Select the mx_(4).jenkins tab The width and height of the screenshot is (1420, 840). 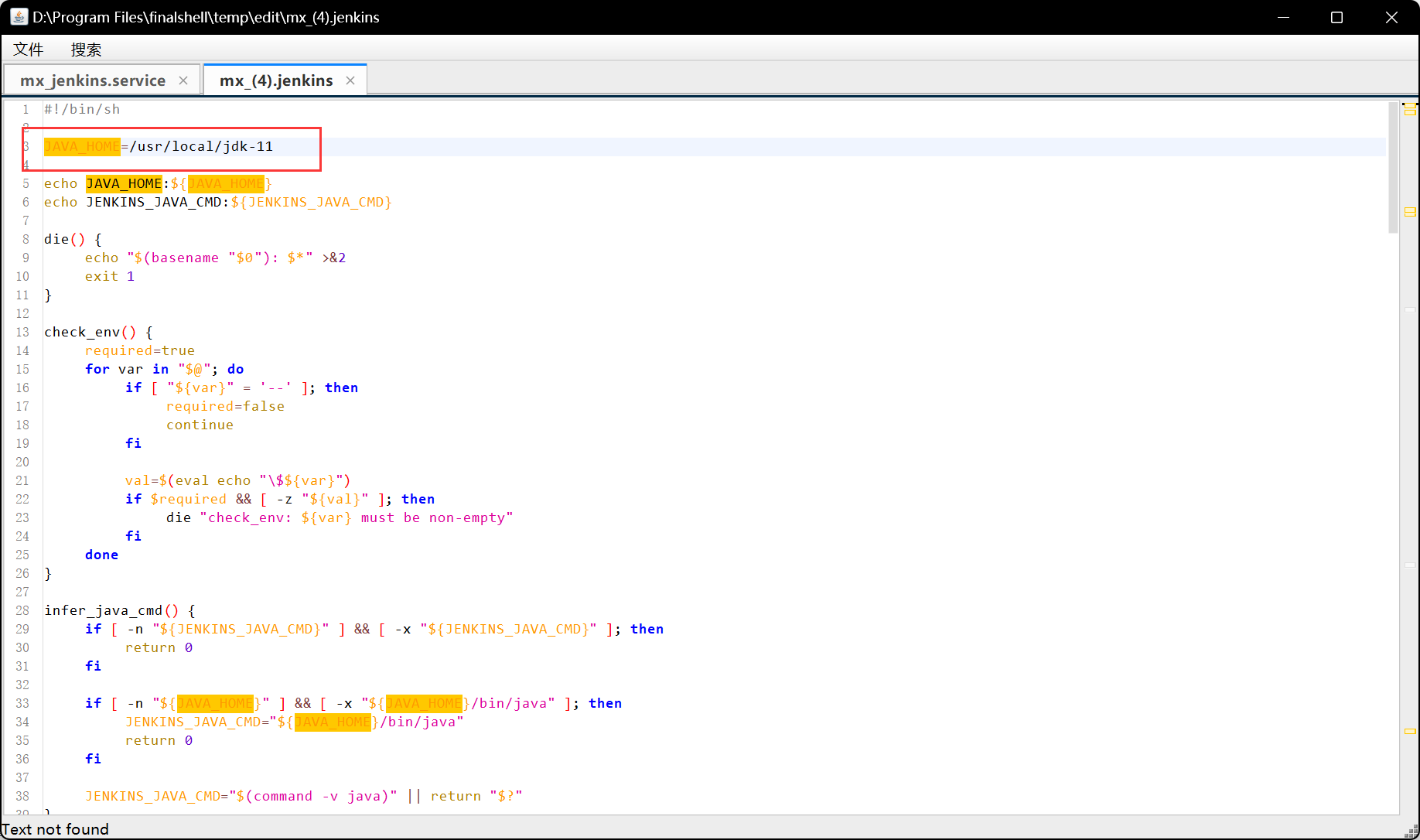click(276, 80)
